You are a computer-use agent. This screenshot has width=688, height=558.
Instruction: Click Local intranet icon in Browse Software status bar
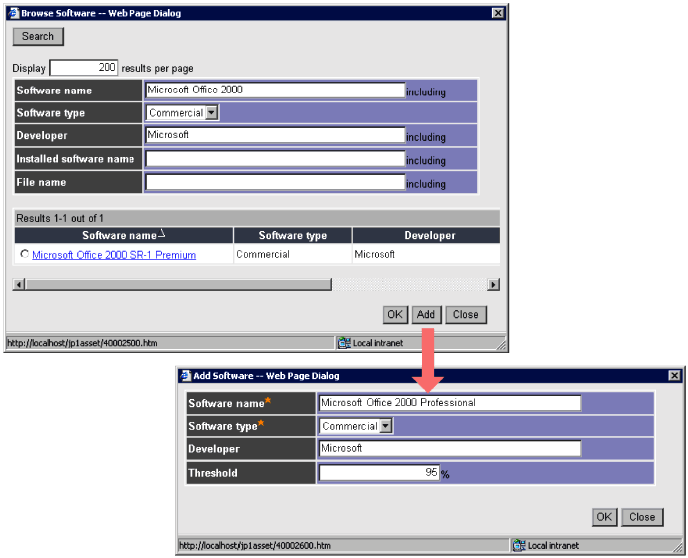pos(344,343)
